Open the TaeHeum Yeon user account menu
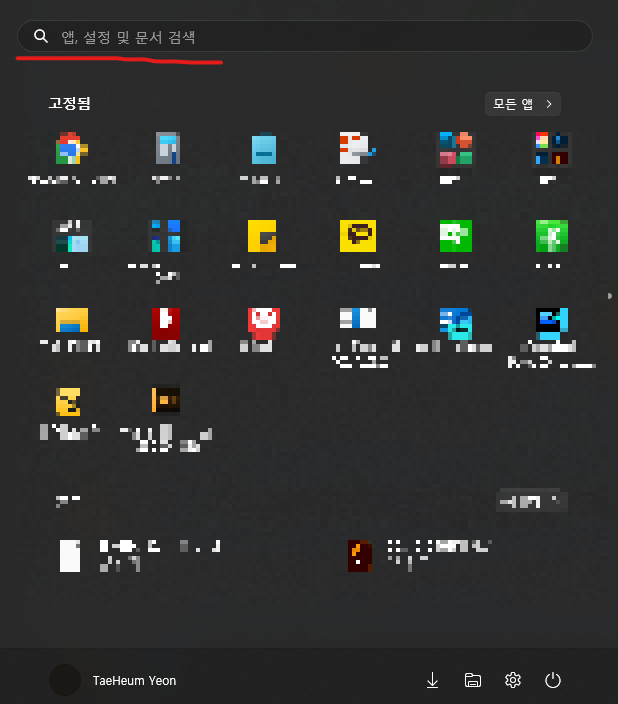Screen dimensions: 618x704 (x=112, y=680)
